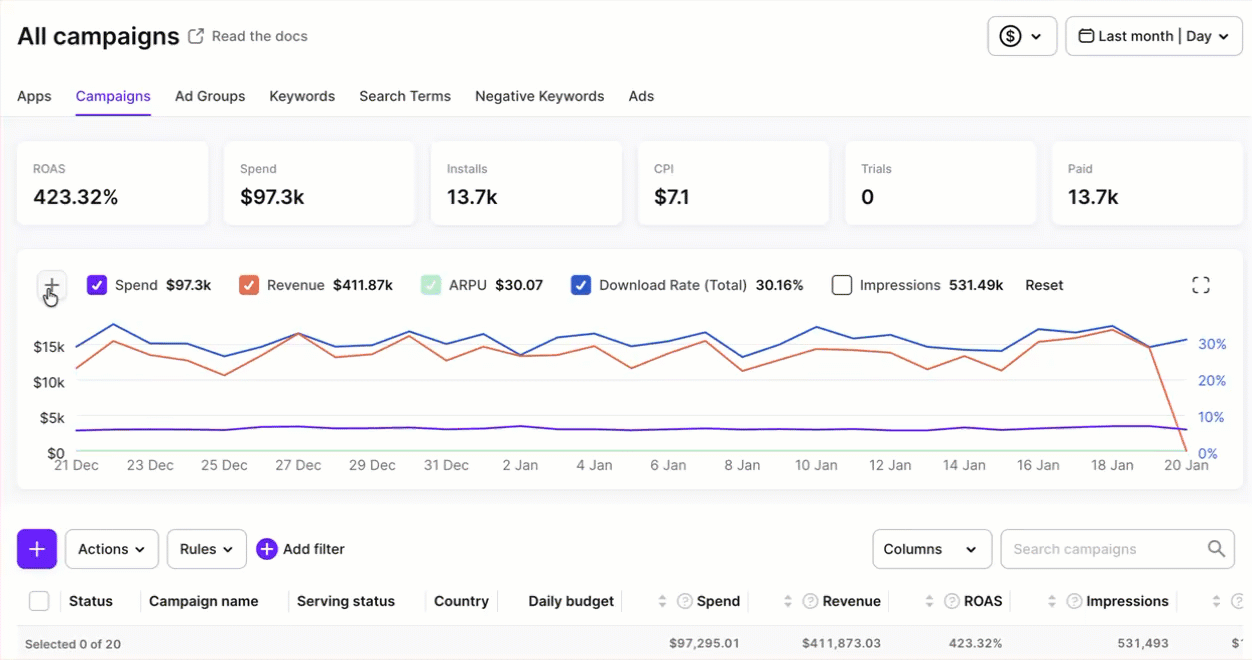Click the add metric plus icon above chart
This screenshot has width=1252, height=660.
(x=52, y=286)
